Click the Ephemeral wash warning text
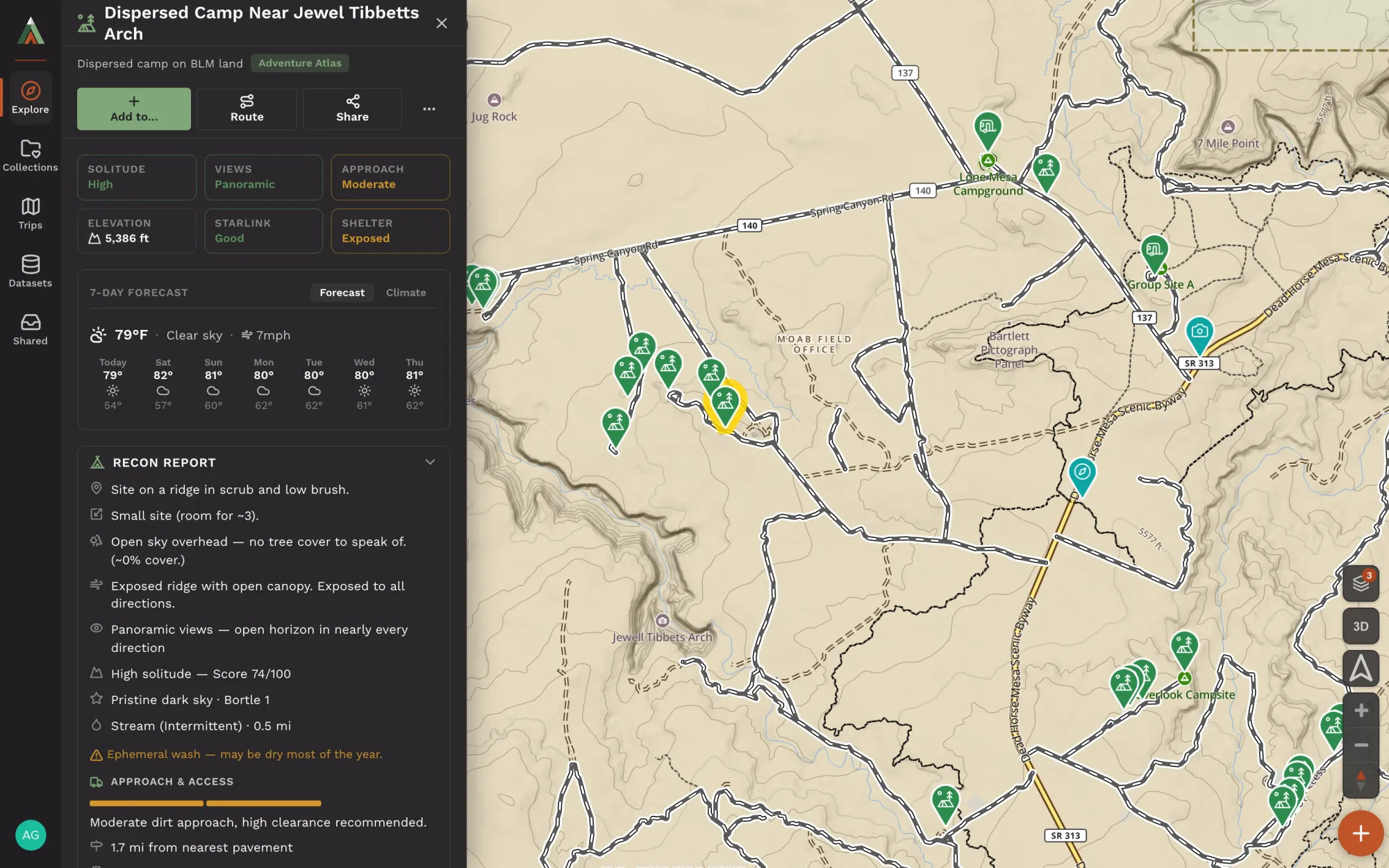Screen dimensions: 1389x868 pos(244,755)
